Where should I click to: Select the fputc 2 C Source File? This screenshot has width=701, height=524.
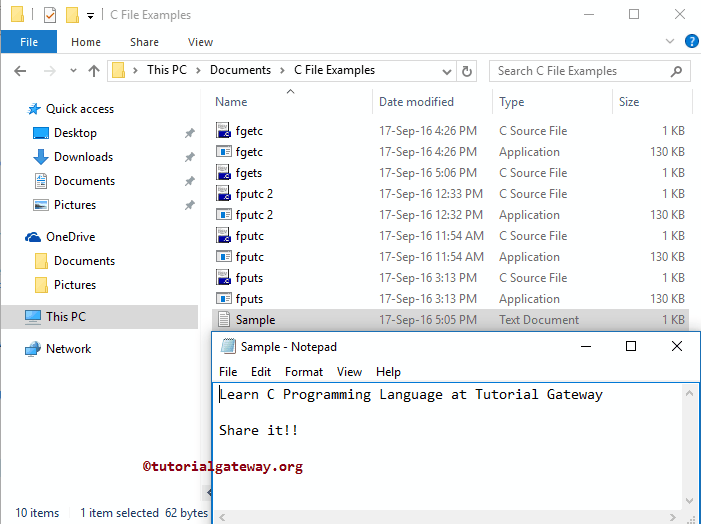click(x=450, y=194)
